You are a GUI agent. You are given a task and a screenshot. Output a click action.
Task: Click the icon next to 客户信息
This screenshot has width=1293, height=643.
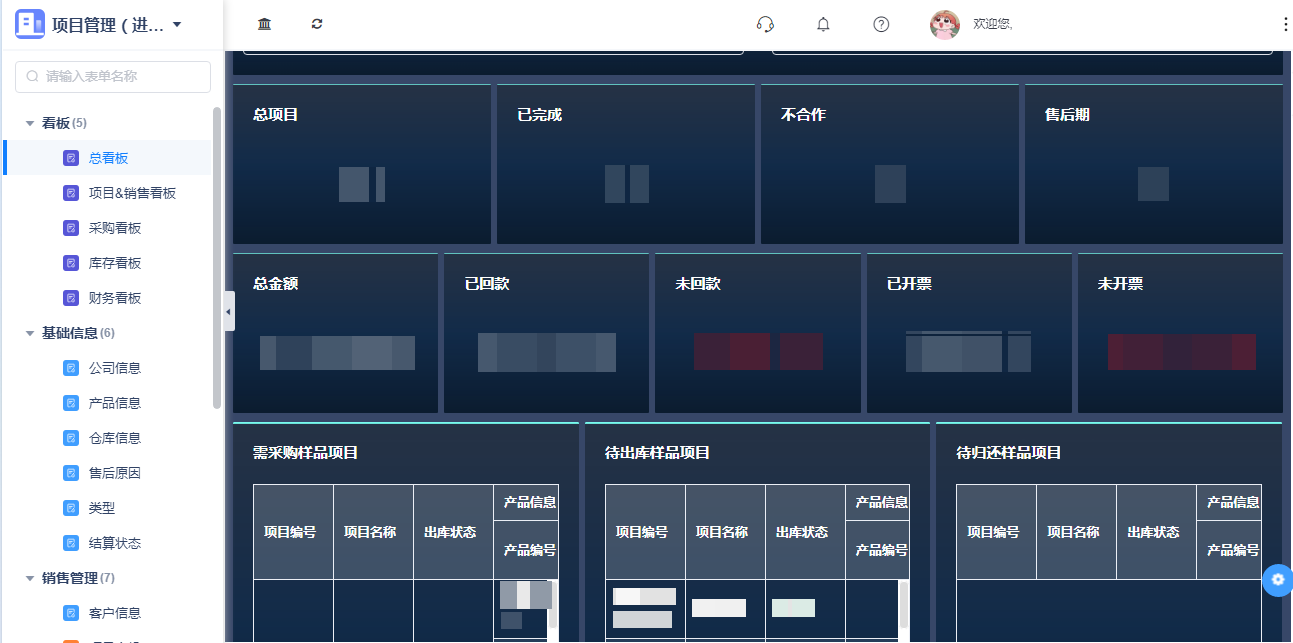click(71, 613)
